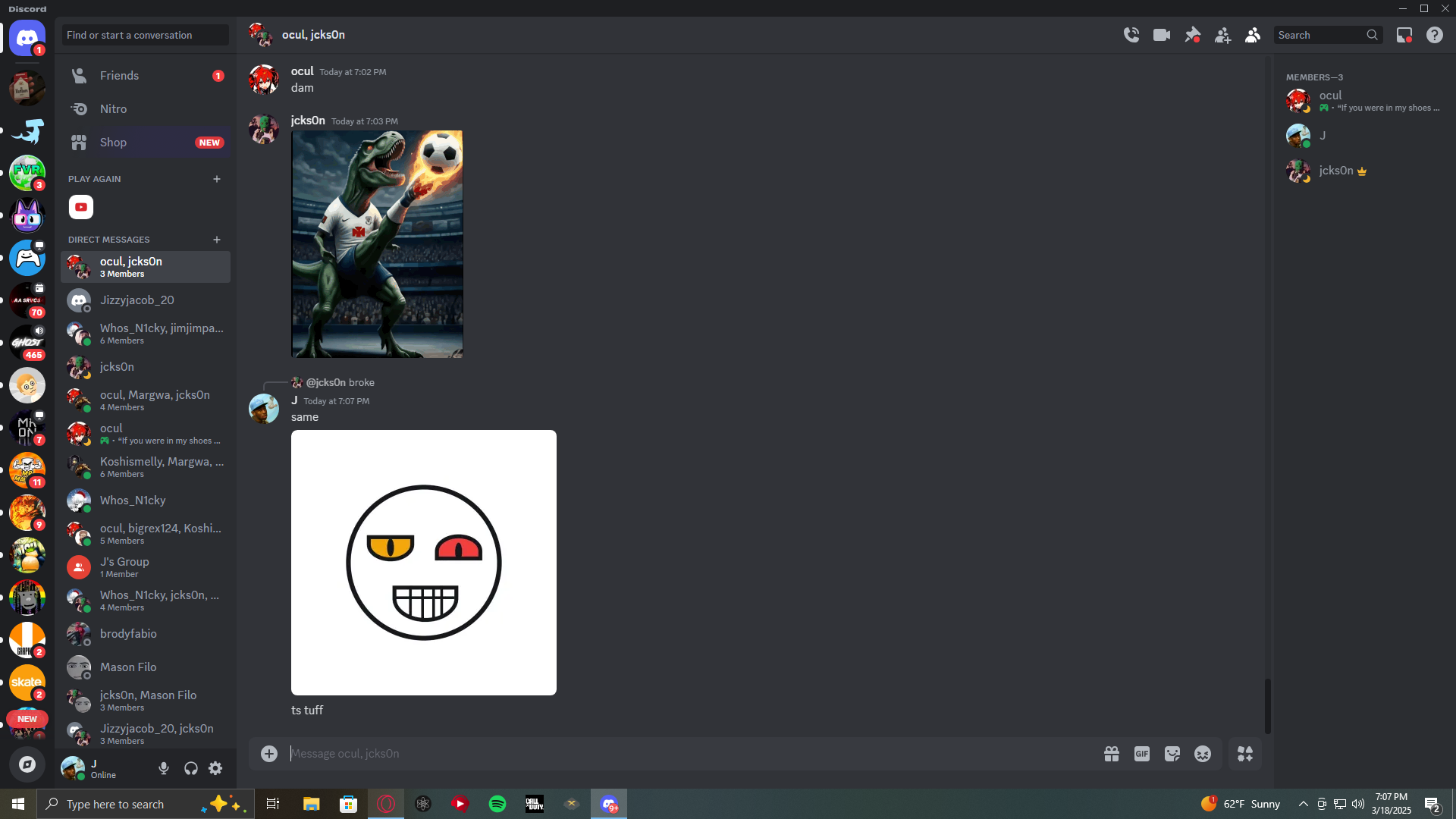This screenshot has height=819, width=1456.
Task: Launch YouTube activity under Play Again
Action: (x=81, y=207)
